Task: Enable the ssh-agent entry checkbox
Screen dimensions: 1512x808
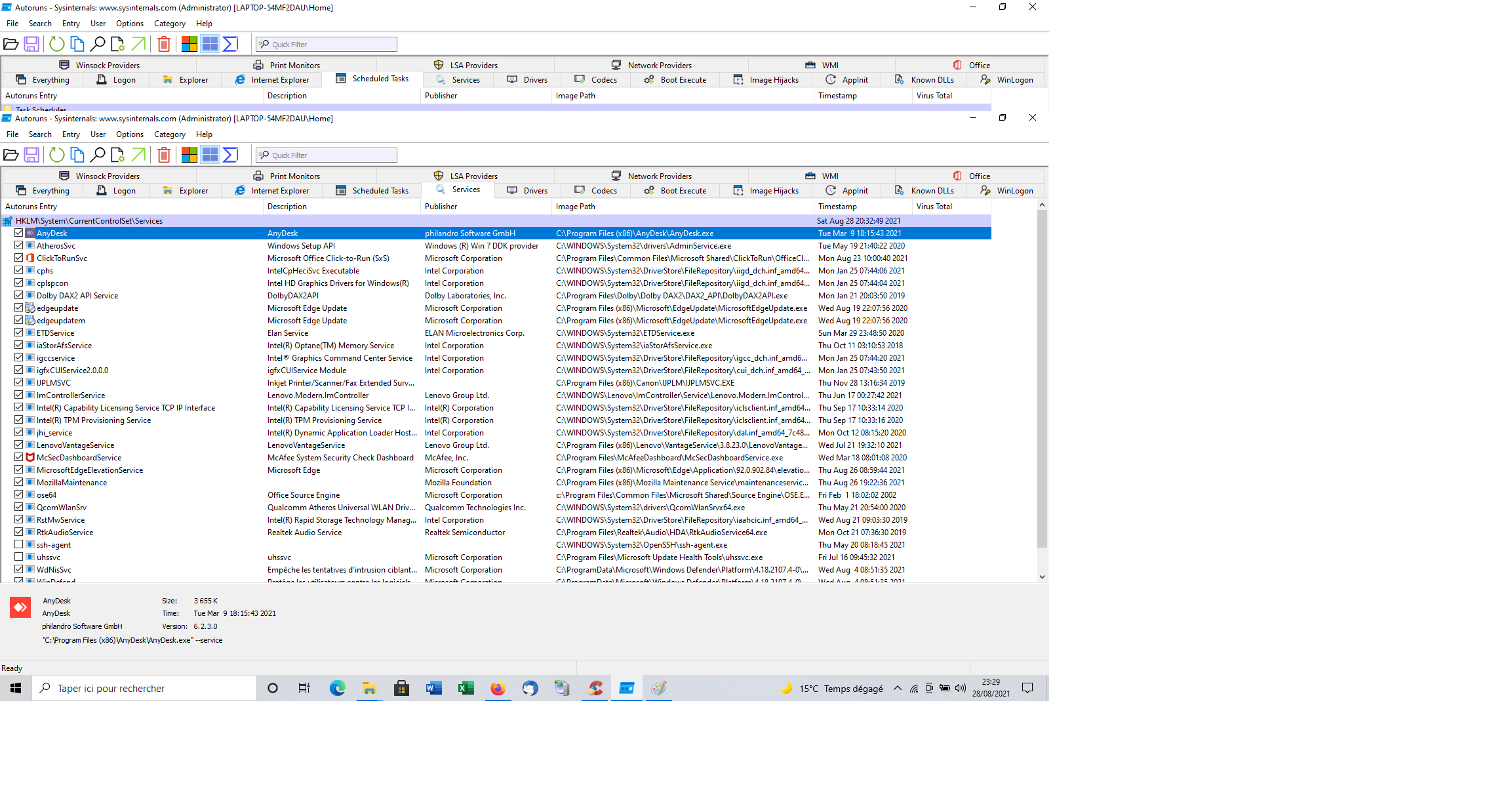Action: pos(19,544)
